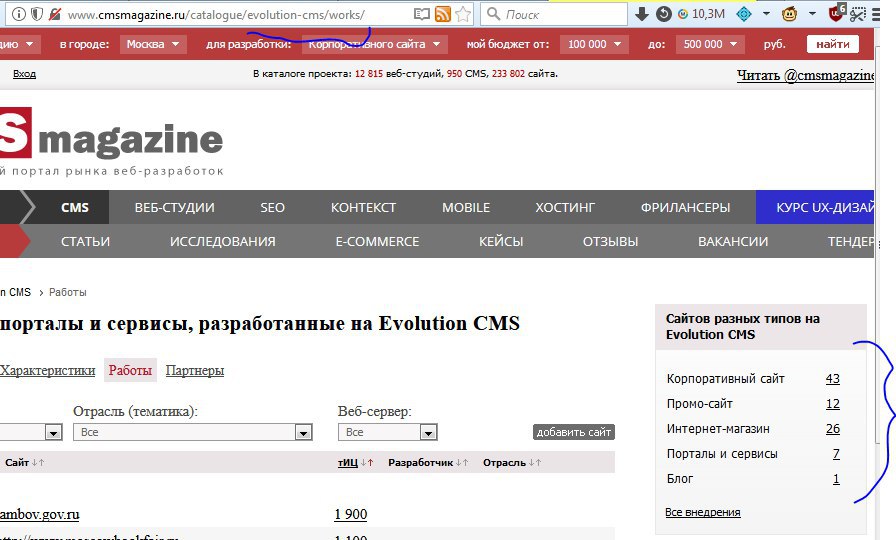Click the round undo arrow toolbar icon

coord(663,14)
